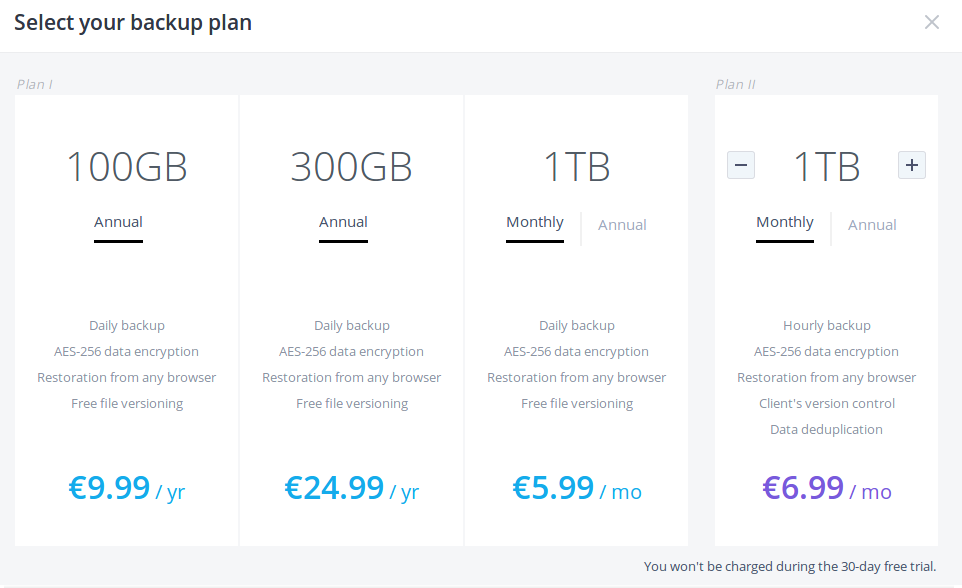Select the 300GB plan heading
Viewport: 962px width, 588px height.
[351, 167]
